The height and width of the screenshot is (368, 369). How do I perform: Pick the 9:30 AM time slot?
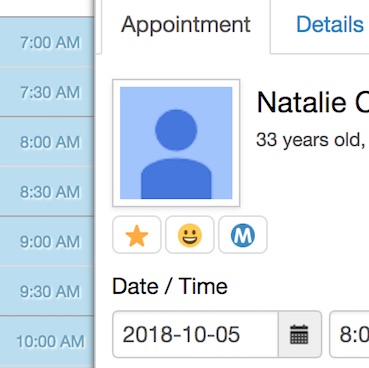[x=47, y=291]
